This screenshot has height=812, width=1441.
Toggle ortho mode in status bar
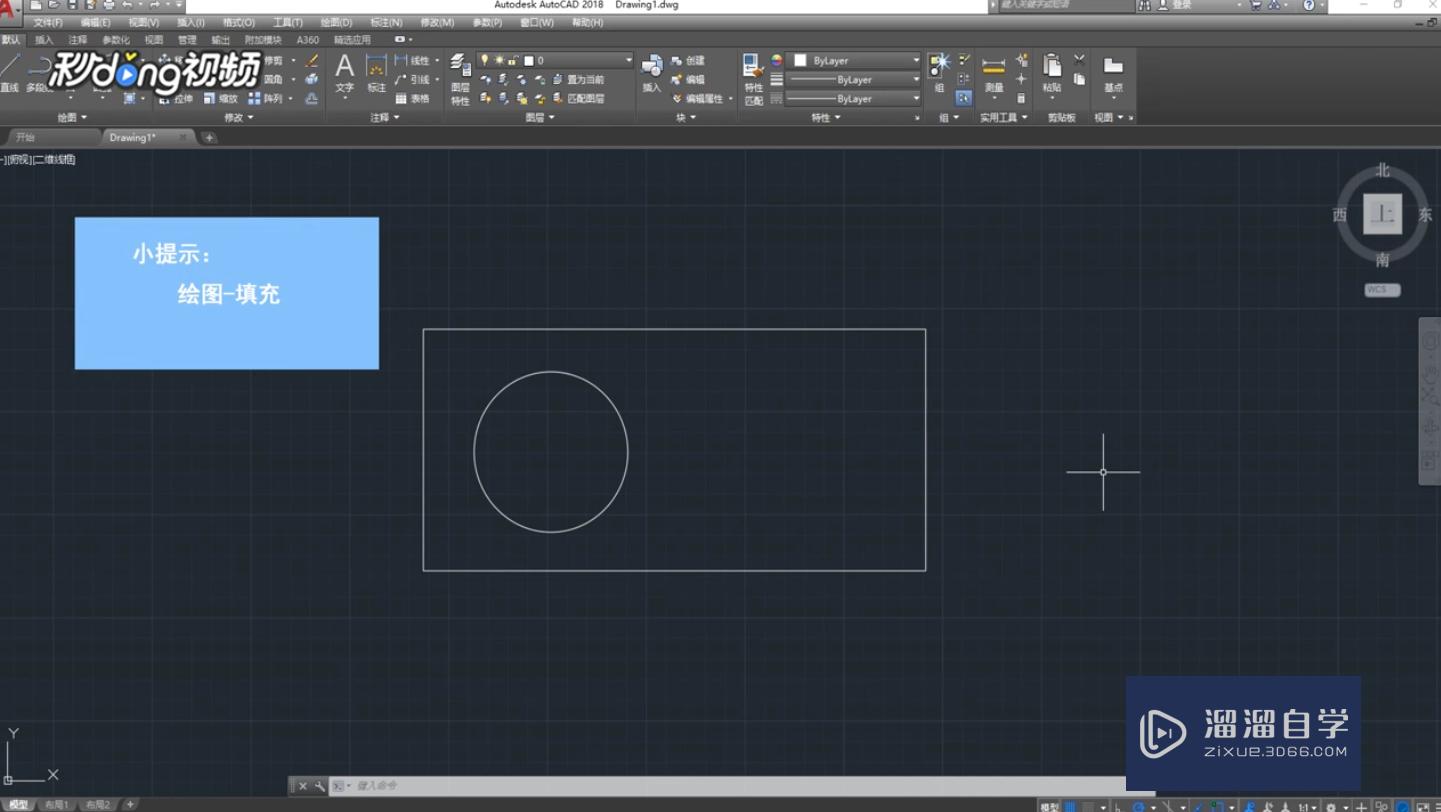coord(1118,806)
